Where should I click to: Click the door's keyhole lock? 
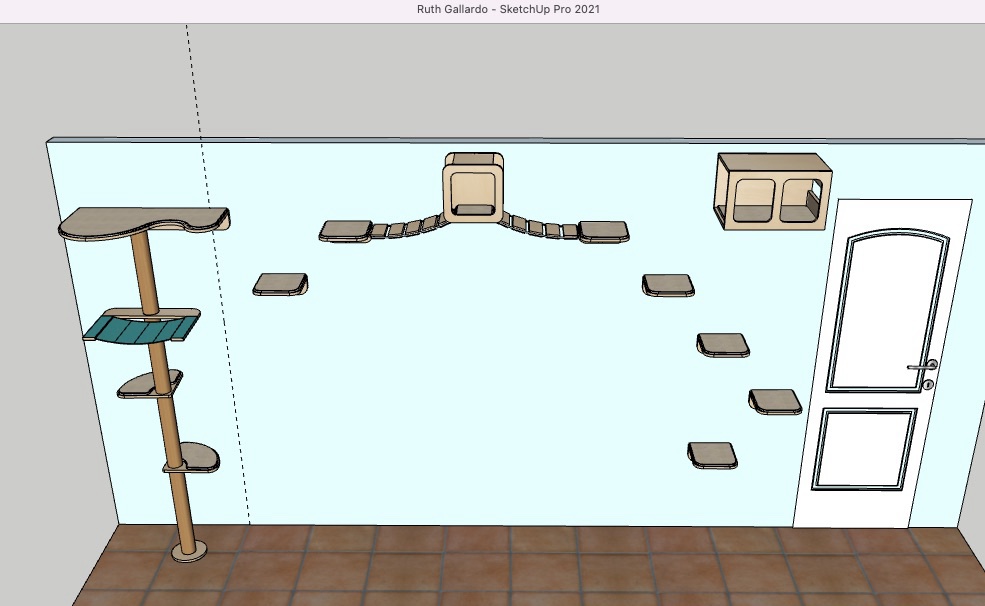point(928,384)
